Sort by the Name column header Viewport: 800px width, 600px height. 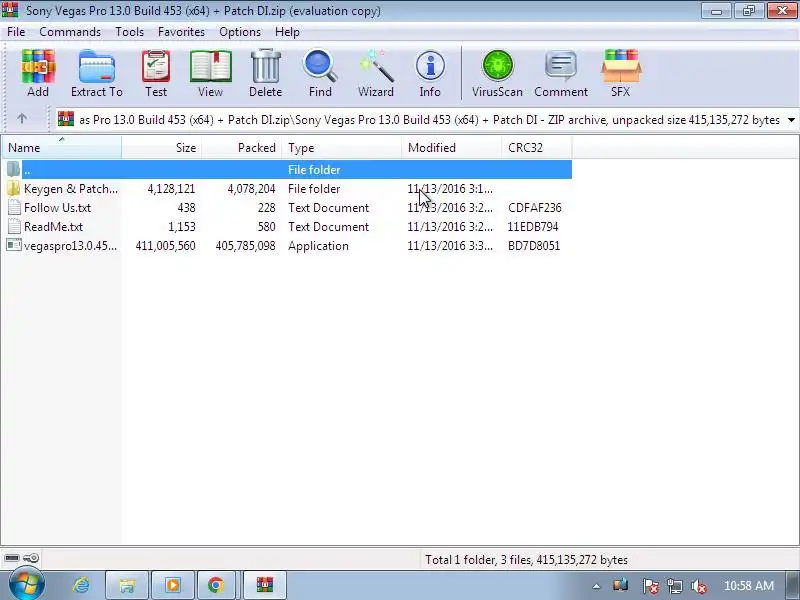62,147
